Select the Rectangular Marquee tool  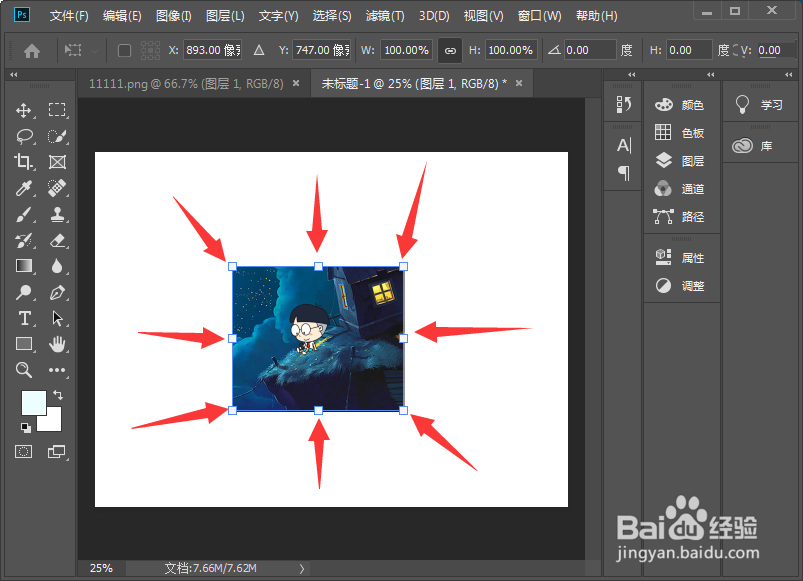(57, 110)
